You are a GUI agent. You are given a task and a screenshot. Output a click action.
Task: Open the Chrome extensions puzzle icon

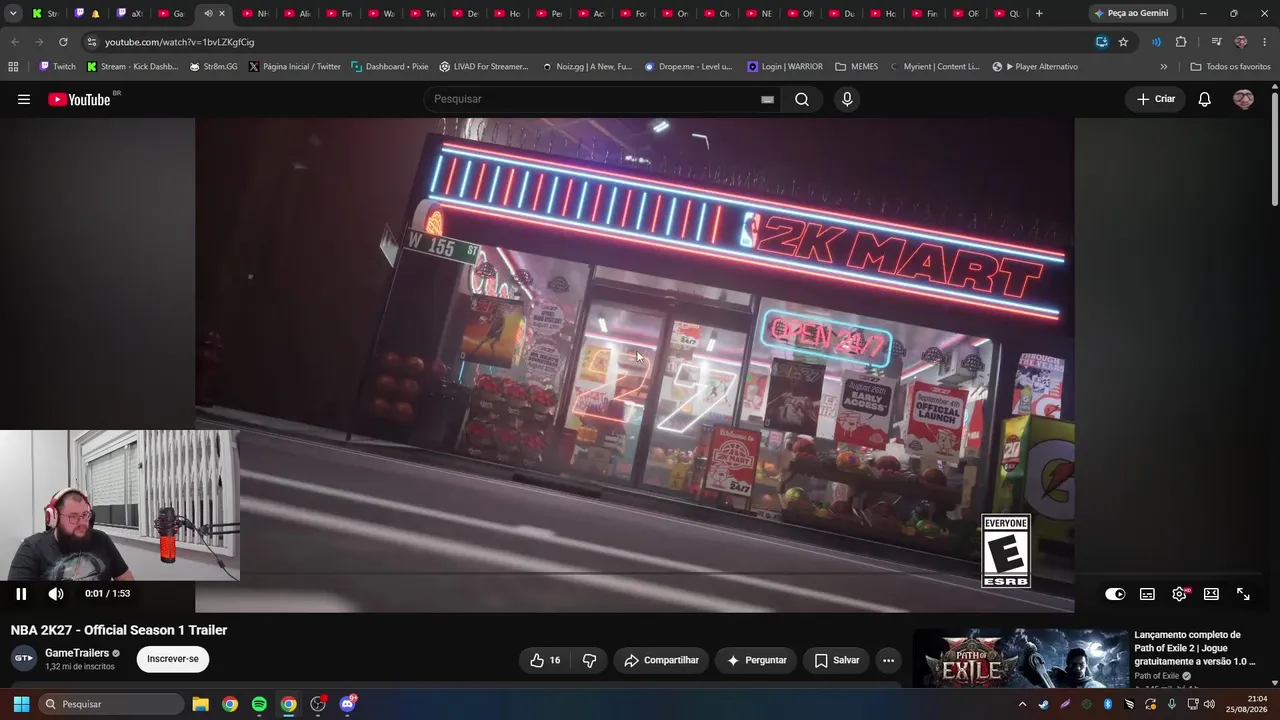(1181, 42)
